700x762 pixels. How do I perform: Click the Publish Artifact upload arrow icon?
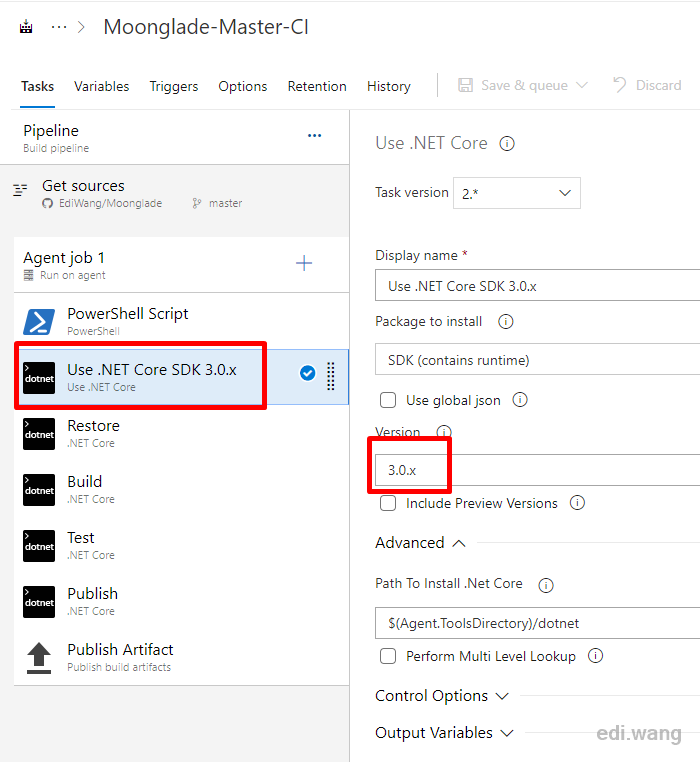pos(39,658)
